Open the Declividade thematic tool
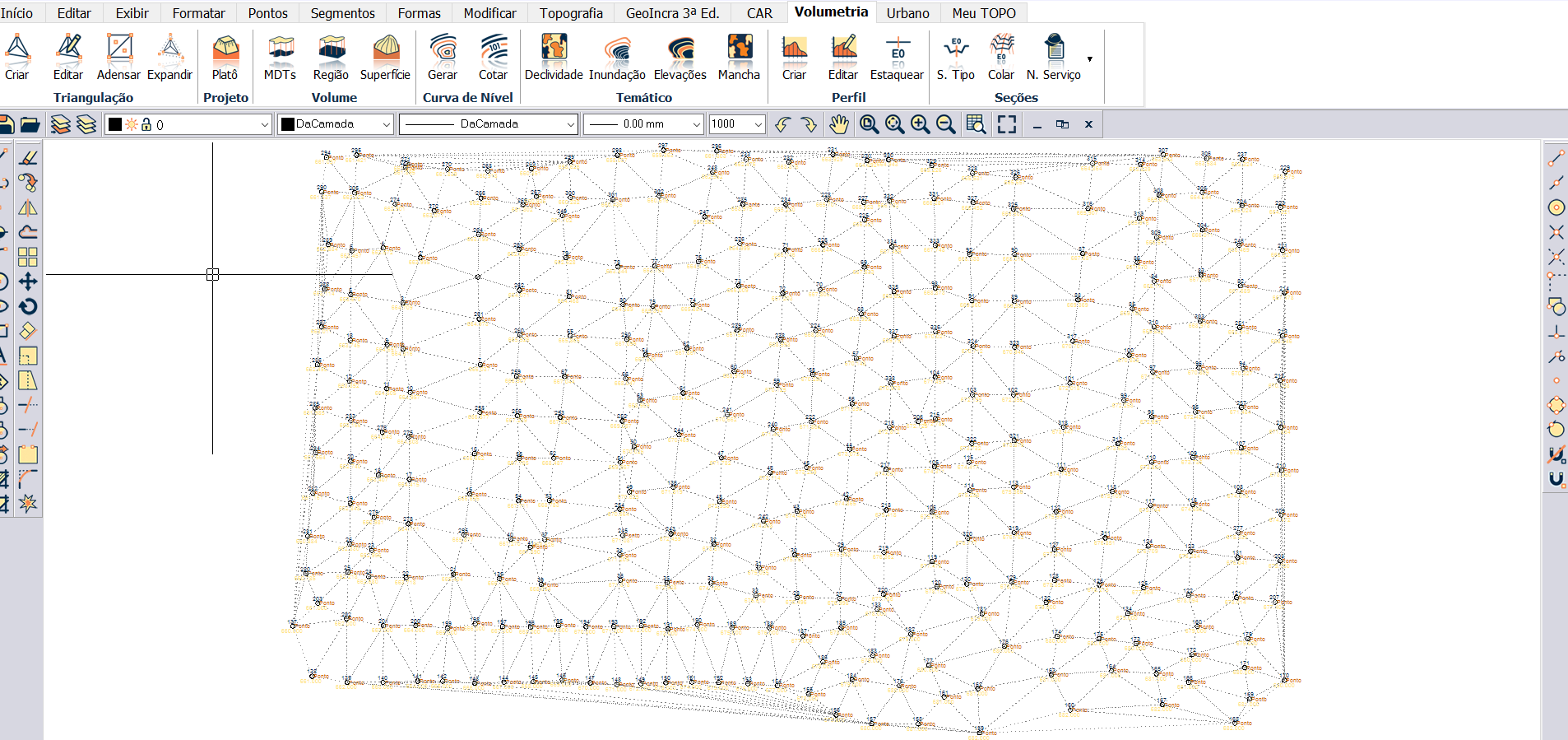The height and width of the screenshot is (740, 1568). coord(554,57)
